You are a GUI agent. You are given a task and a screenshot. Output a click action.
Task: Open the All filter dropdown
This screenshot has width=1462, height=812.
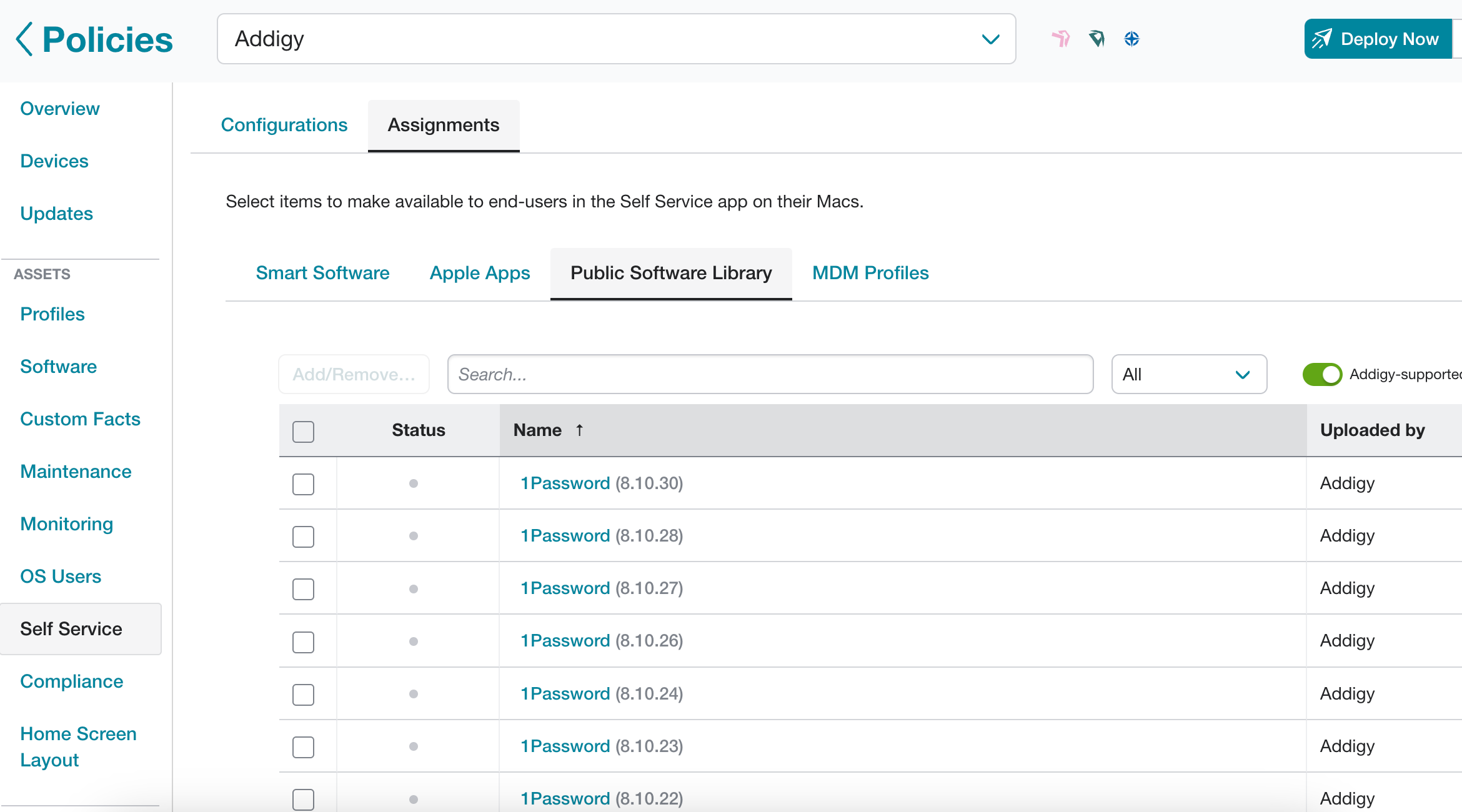1189,374
